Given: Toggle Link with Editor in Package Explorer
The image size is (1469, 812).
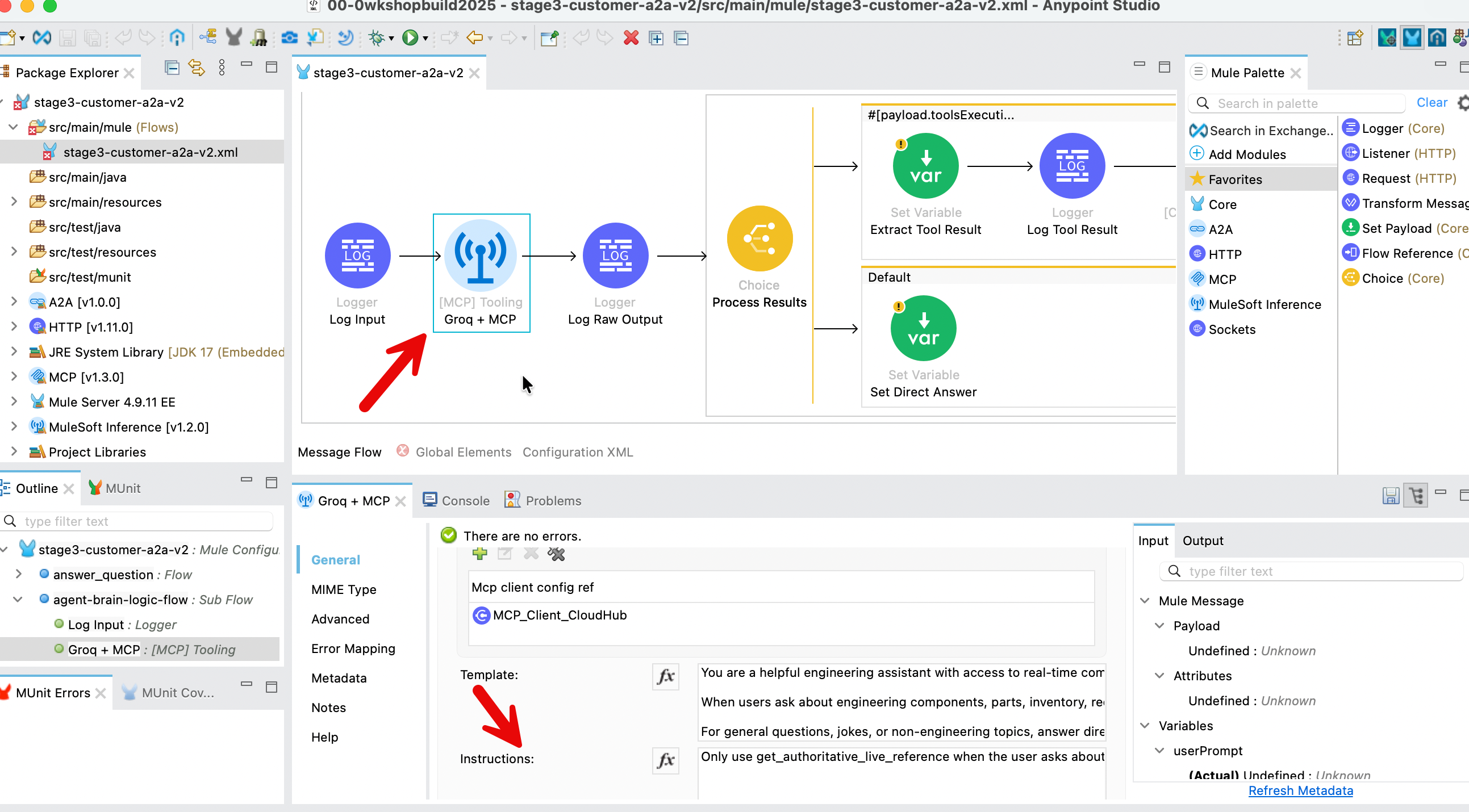Looking at the screenshot, I should (x=196, y=67).
